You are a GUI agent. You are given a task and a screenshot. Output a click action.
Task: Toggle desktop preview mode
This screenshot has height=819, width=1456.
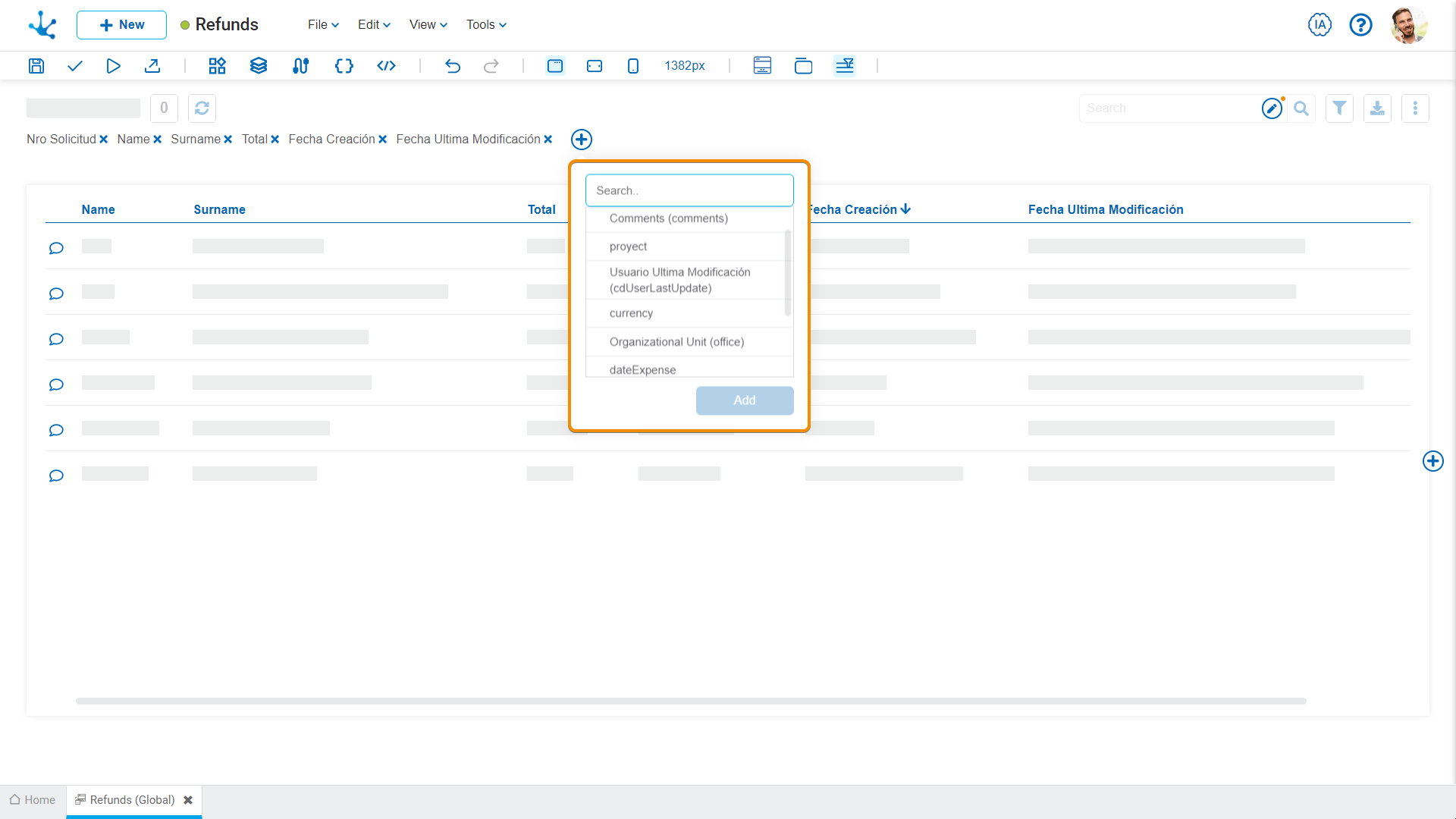(555, 66)
